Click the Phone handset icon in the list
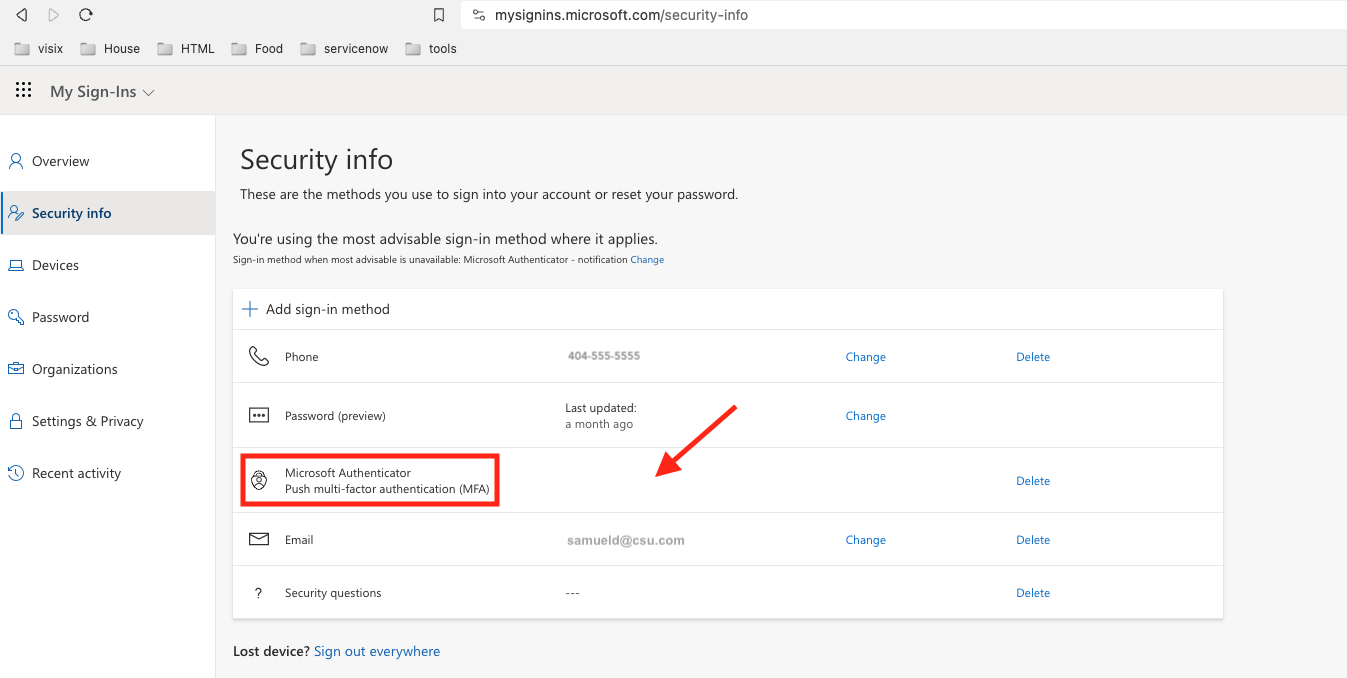Viewport: 1347px width, 678px height. pos(259,356)
